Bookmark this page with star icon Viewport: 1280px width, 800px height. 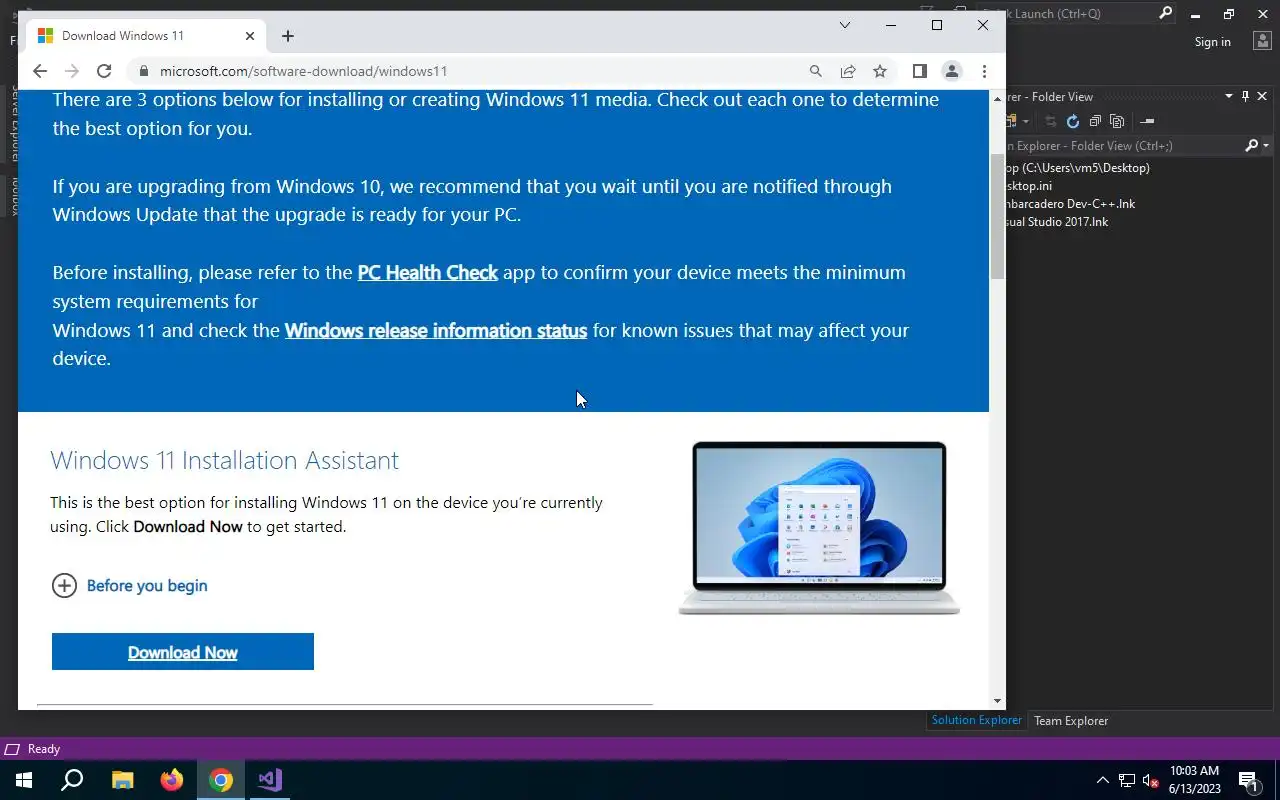pyautogui.click(x=880, y=71)
